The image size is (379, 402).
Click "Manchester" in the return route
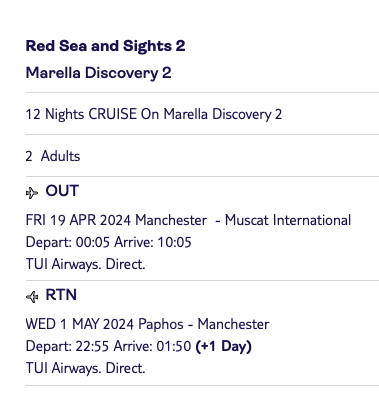(233, 324)
